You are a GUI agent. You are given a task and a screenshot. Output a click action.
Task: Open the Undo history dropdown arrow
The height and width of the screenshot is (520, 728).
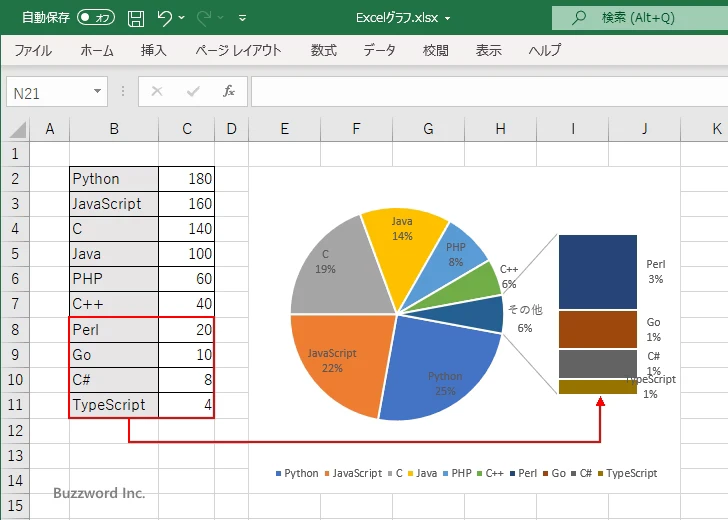pos(182,18)
